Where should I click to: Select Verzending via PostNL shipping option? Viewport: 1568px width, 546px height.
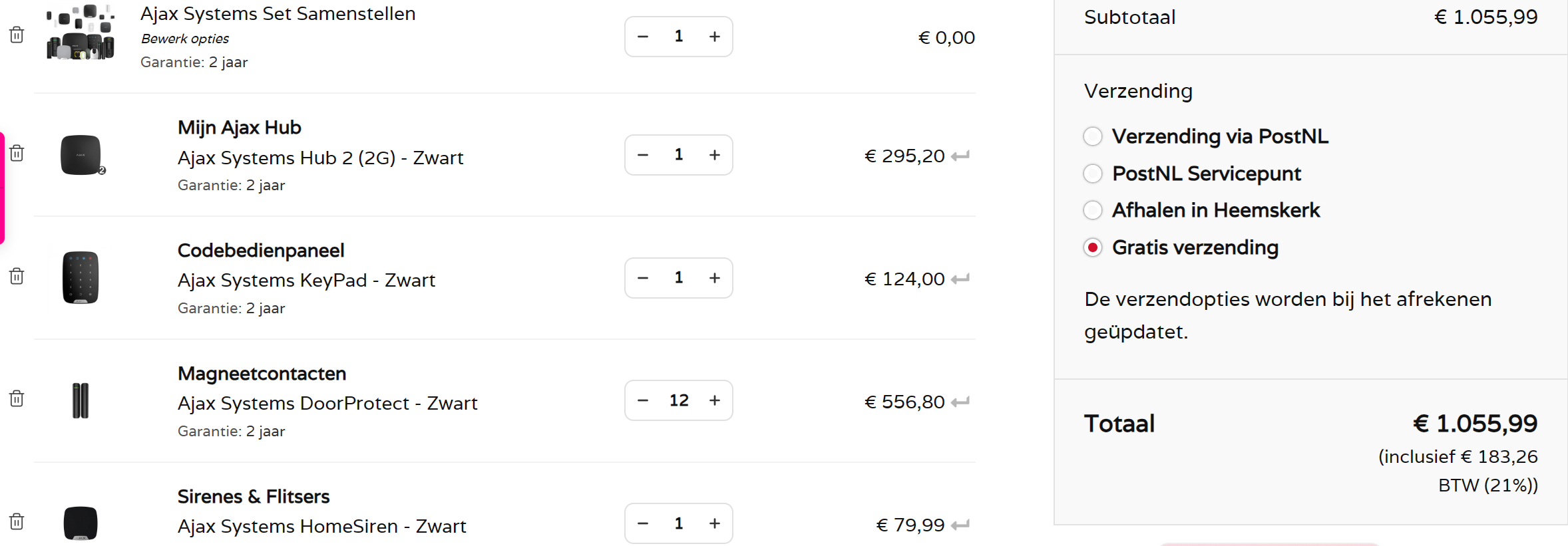coord(1093,136)
